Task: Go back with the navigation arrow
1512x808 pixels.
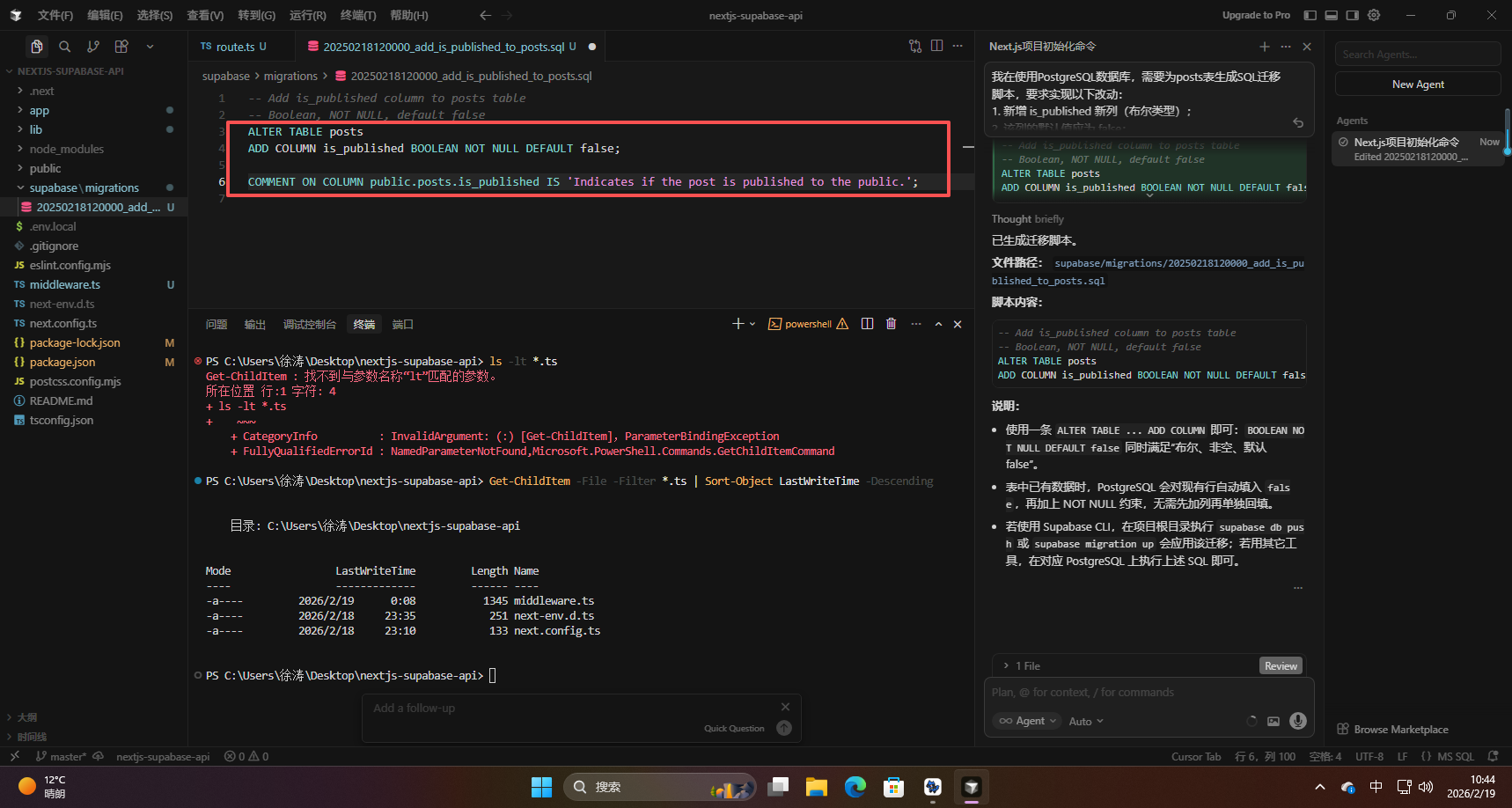Action: click(x=485, y=15)
